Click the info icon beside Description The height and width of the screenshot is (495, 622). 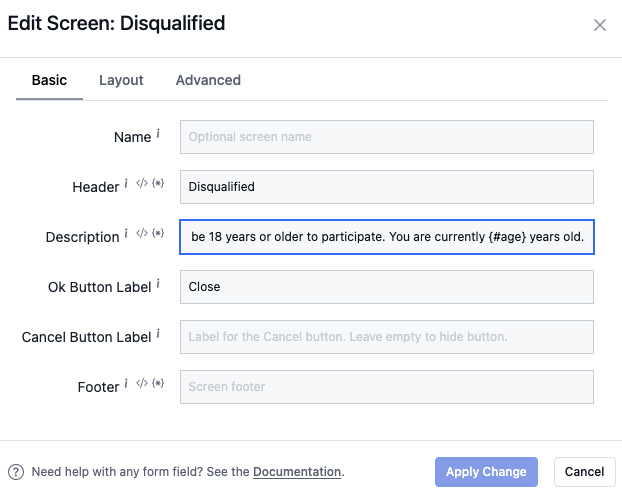126,235
